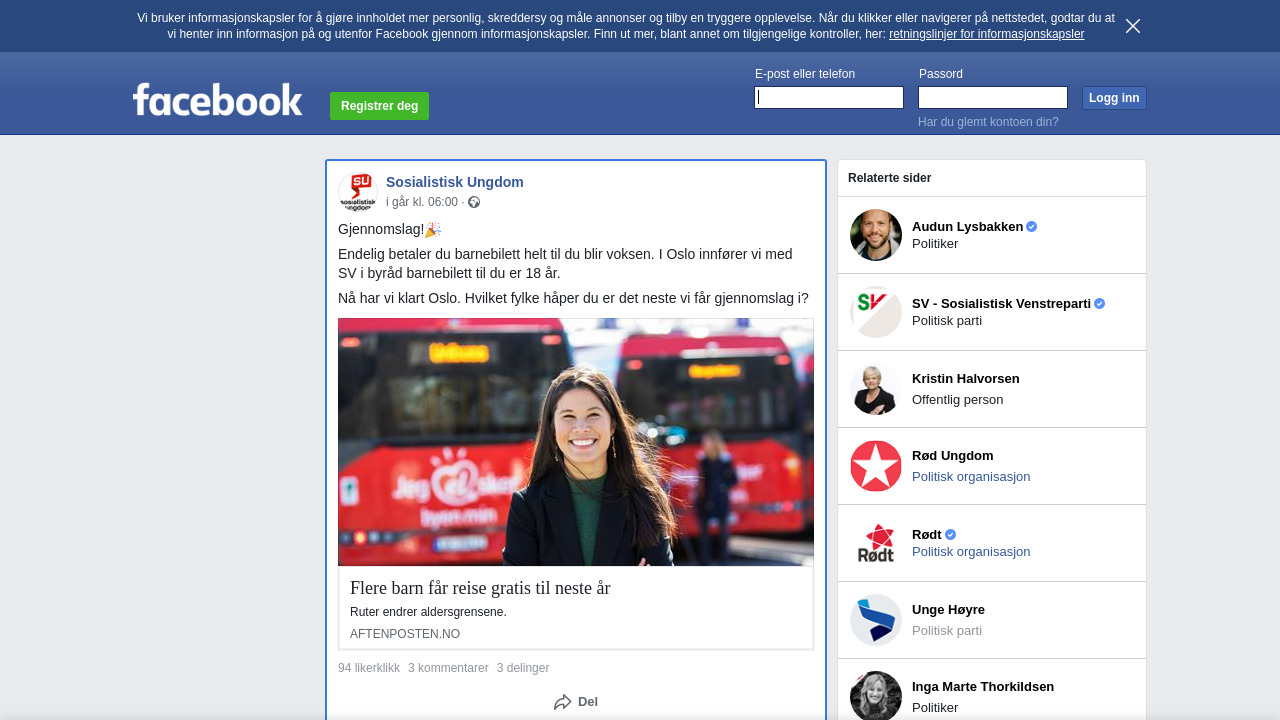The width and height of the screenshot is (1280, 720).
Task: Open Audun Lysbakken's profile picture
Action: [876, 235]
